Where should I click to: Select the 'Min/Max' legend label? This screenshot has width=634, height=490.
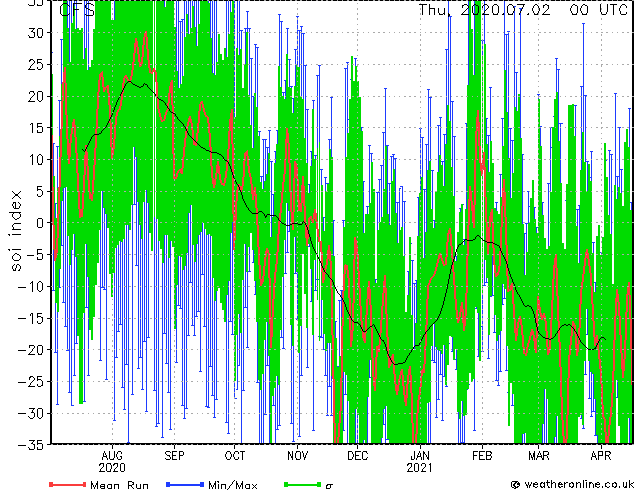point(232,485)
